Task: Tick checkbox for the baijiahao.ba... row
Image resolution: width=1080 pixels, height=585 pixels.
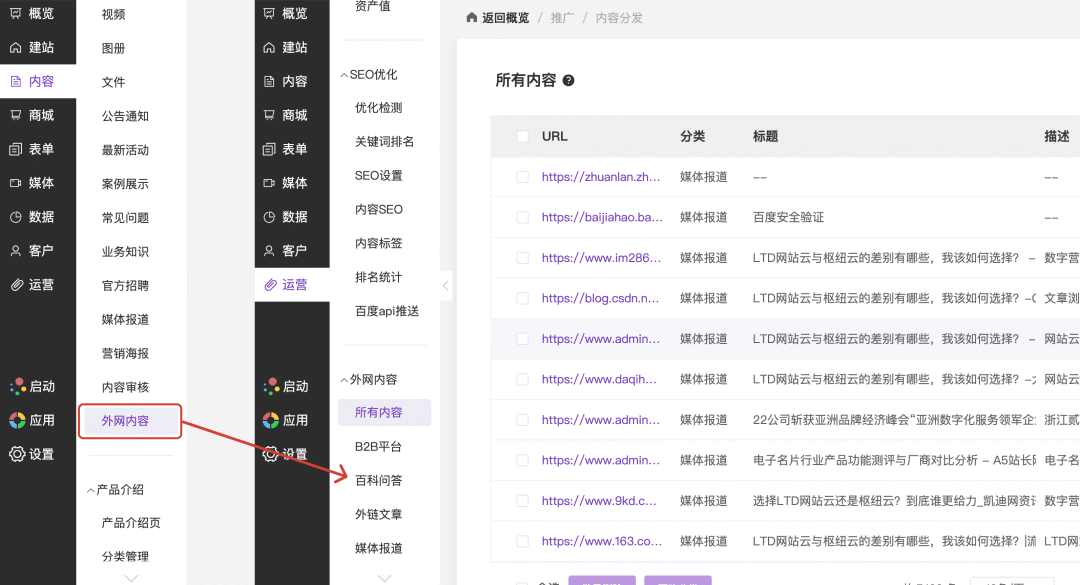Action: point(523,218)
